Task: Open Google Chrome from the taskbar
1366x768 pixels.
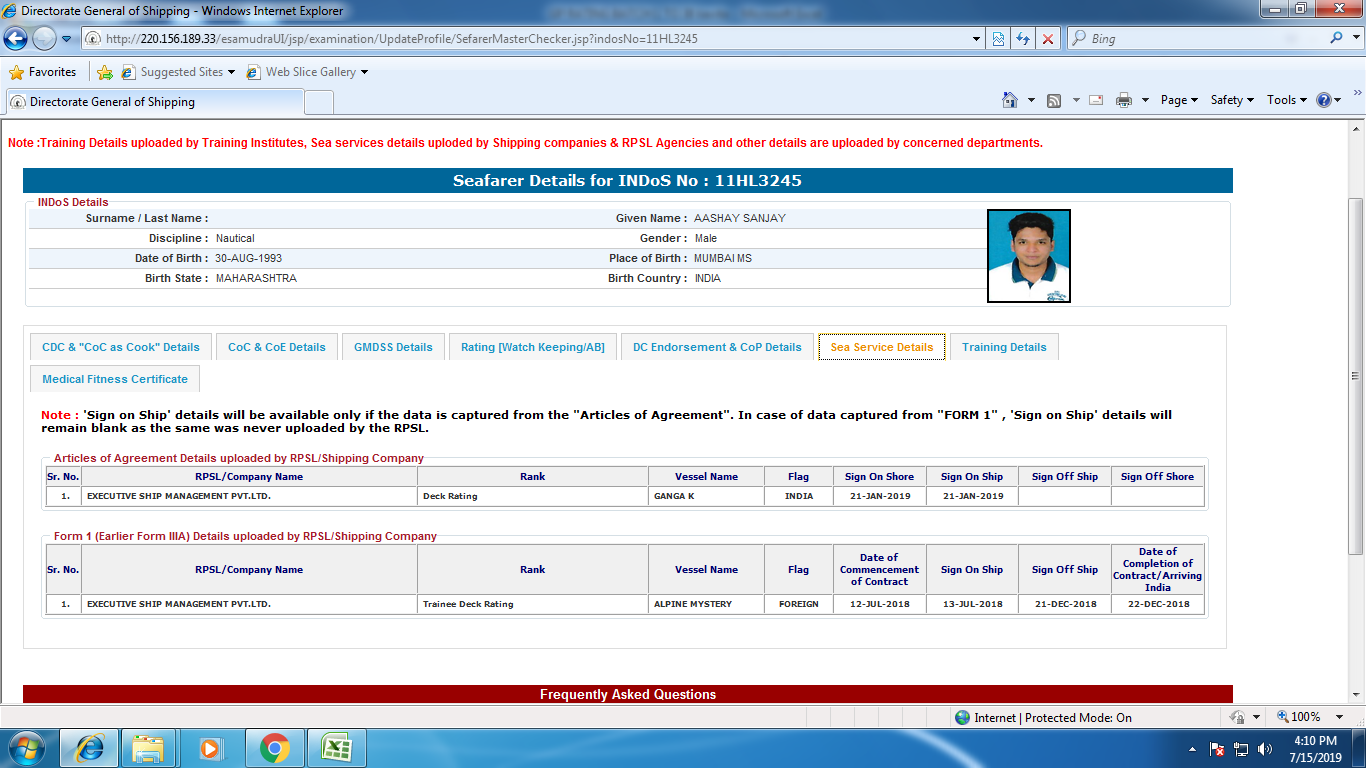Action: [275, 748]
